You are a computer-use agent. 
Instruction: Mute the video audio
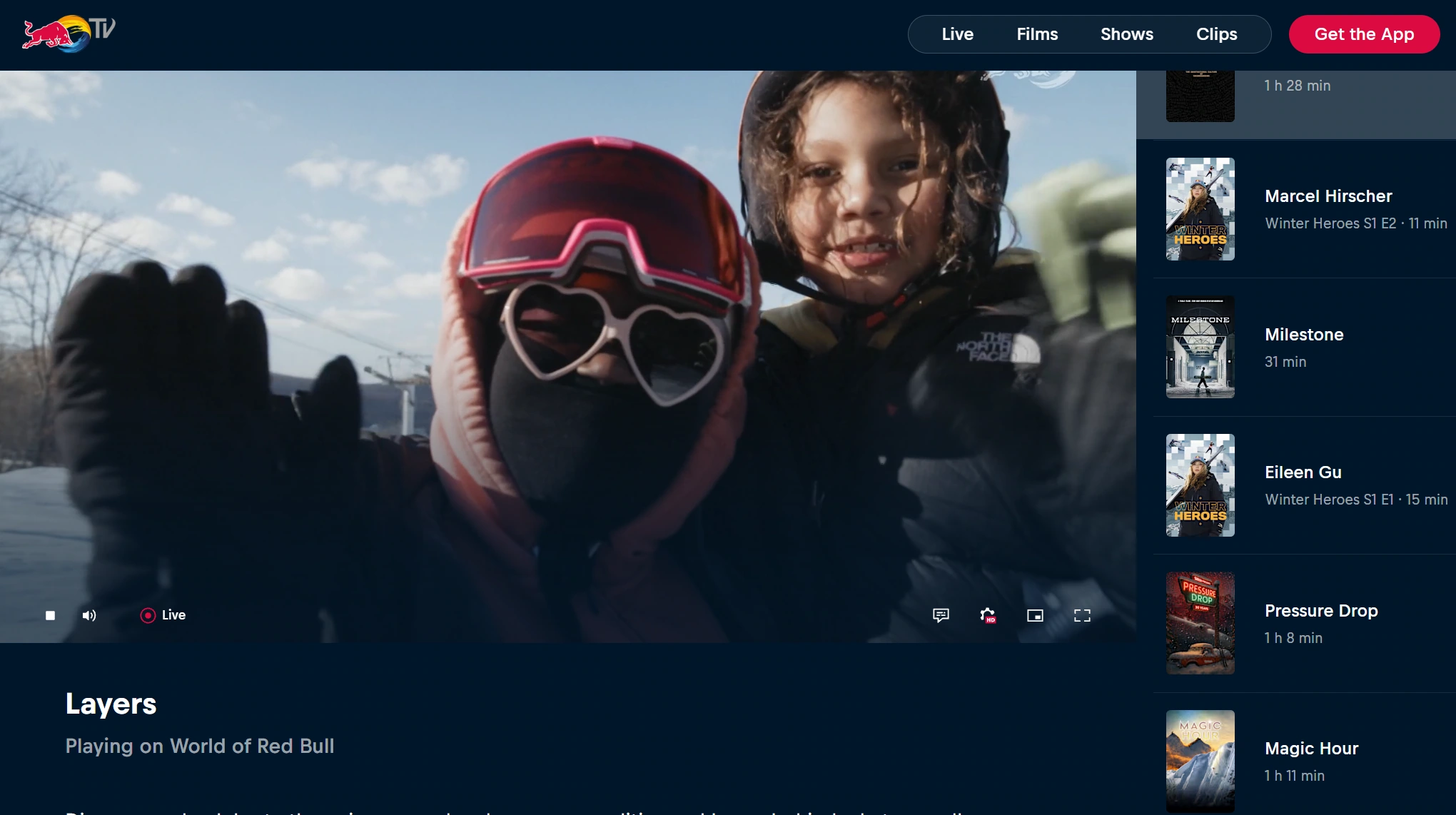tap(89, 615)
